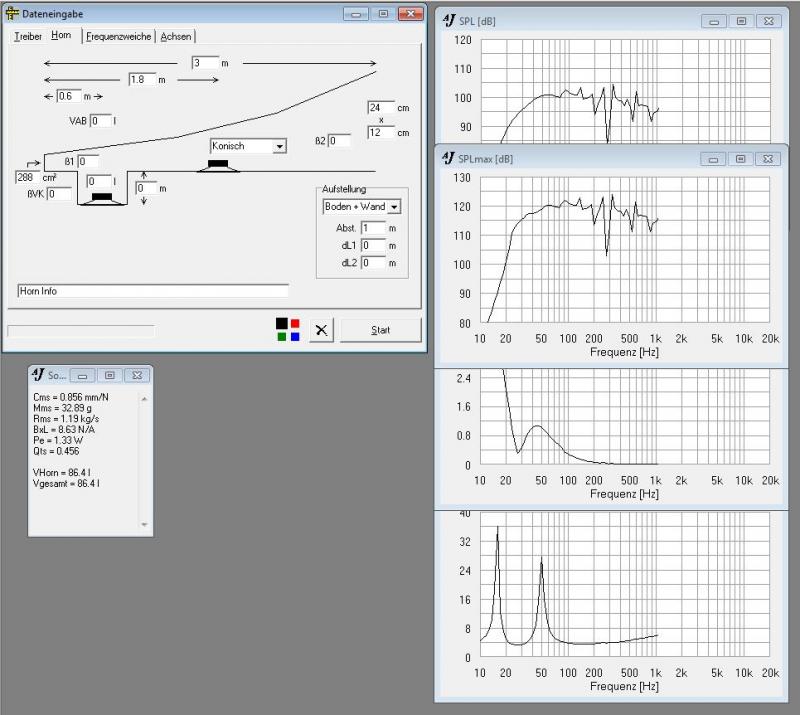Open the Frequenzweiche tab

click(x=118, y=37)
